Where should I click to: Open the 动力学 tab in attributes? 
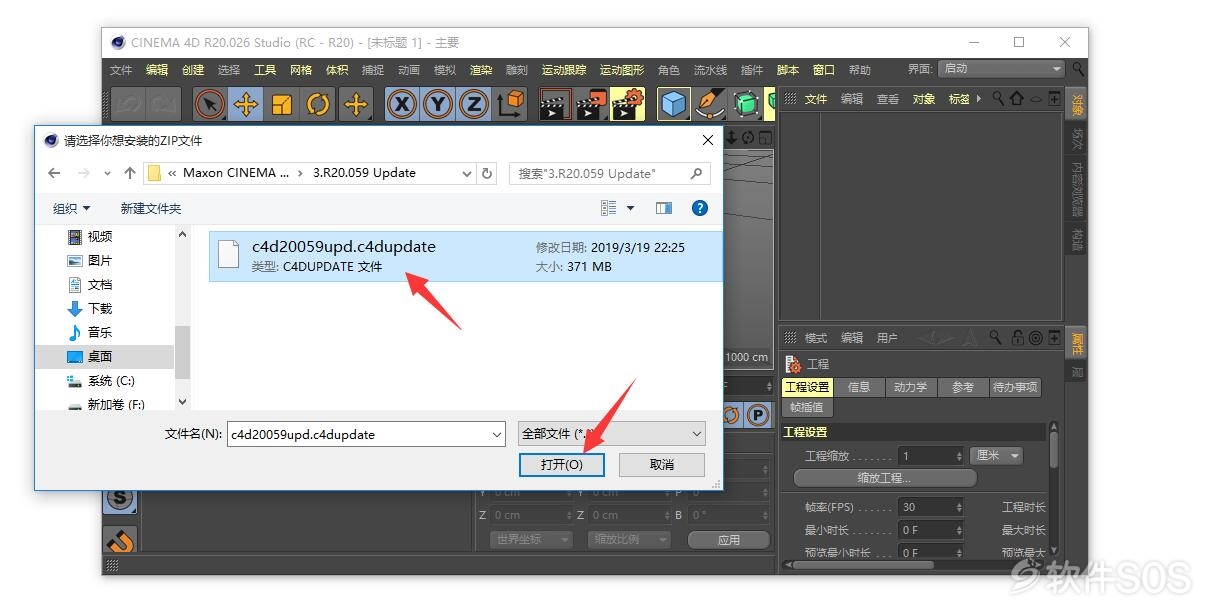click(x=910, y=387)
